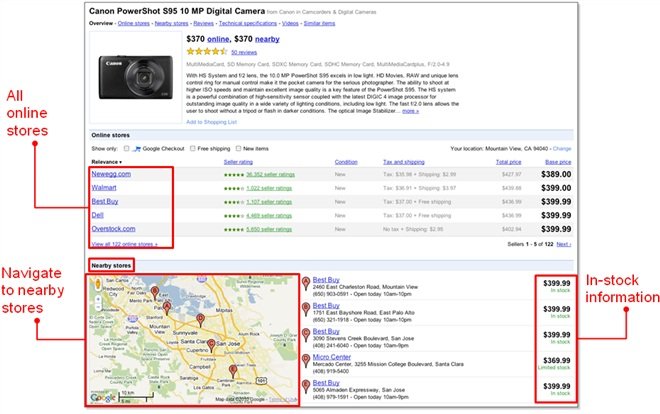
Task: View all 122 online stores
Action: [x=125, y=244]
